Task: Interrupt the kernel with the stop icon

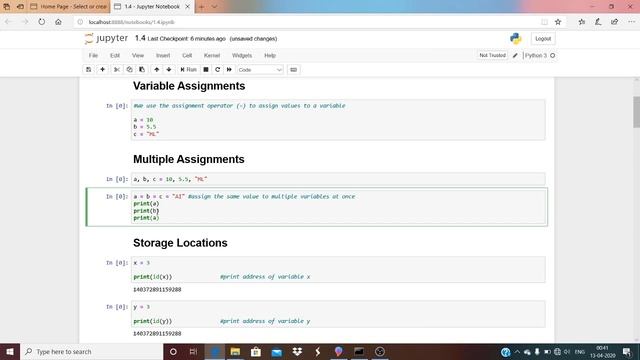Action: pos(206,70)
